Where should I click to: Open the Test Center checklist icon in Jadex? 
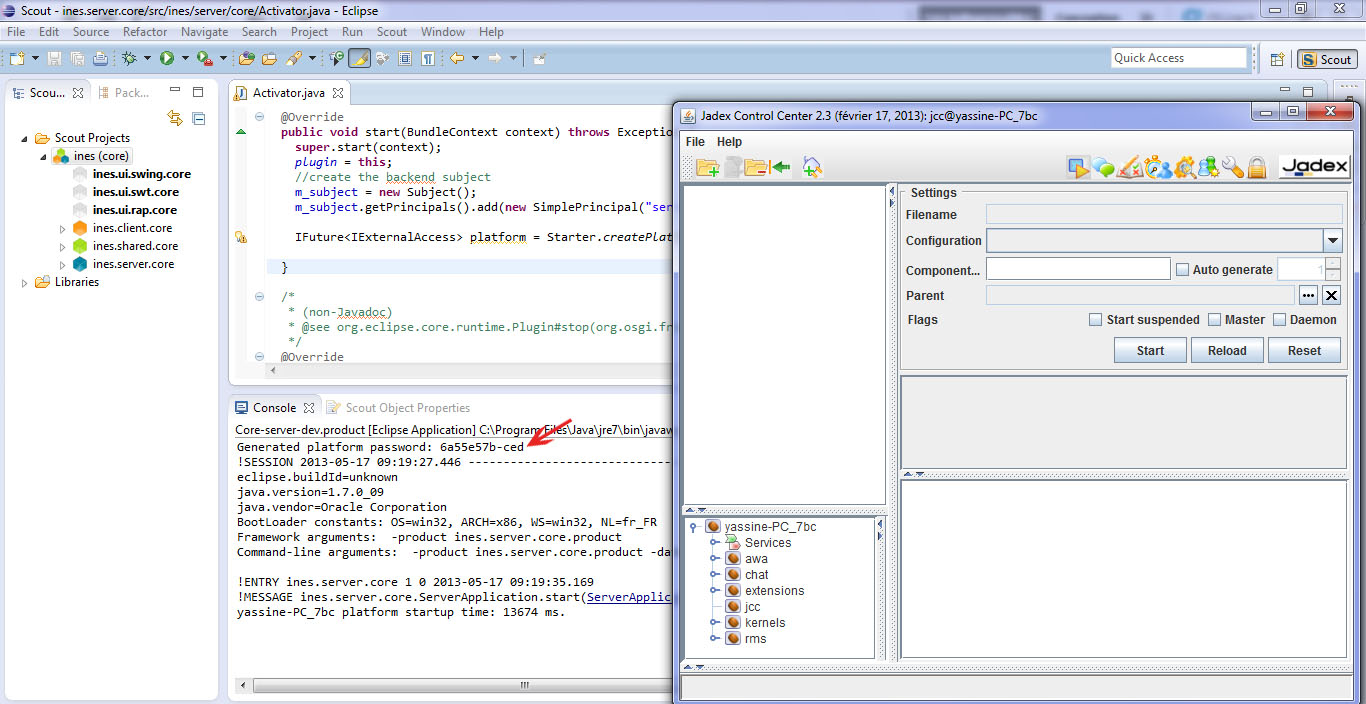(x=1130, y=167)
